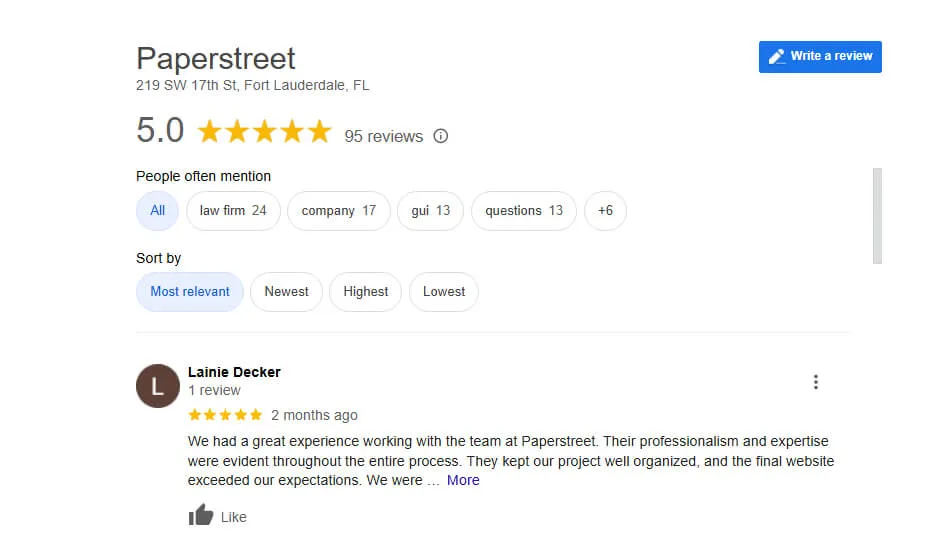Sort reviews by Newest

[x=286, y=292]
